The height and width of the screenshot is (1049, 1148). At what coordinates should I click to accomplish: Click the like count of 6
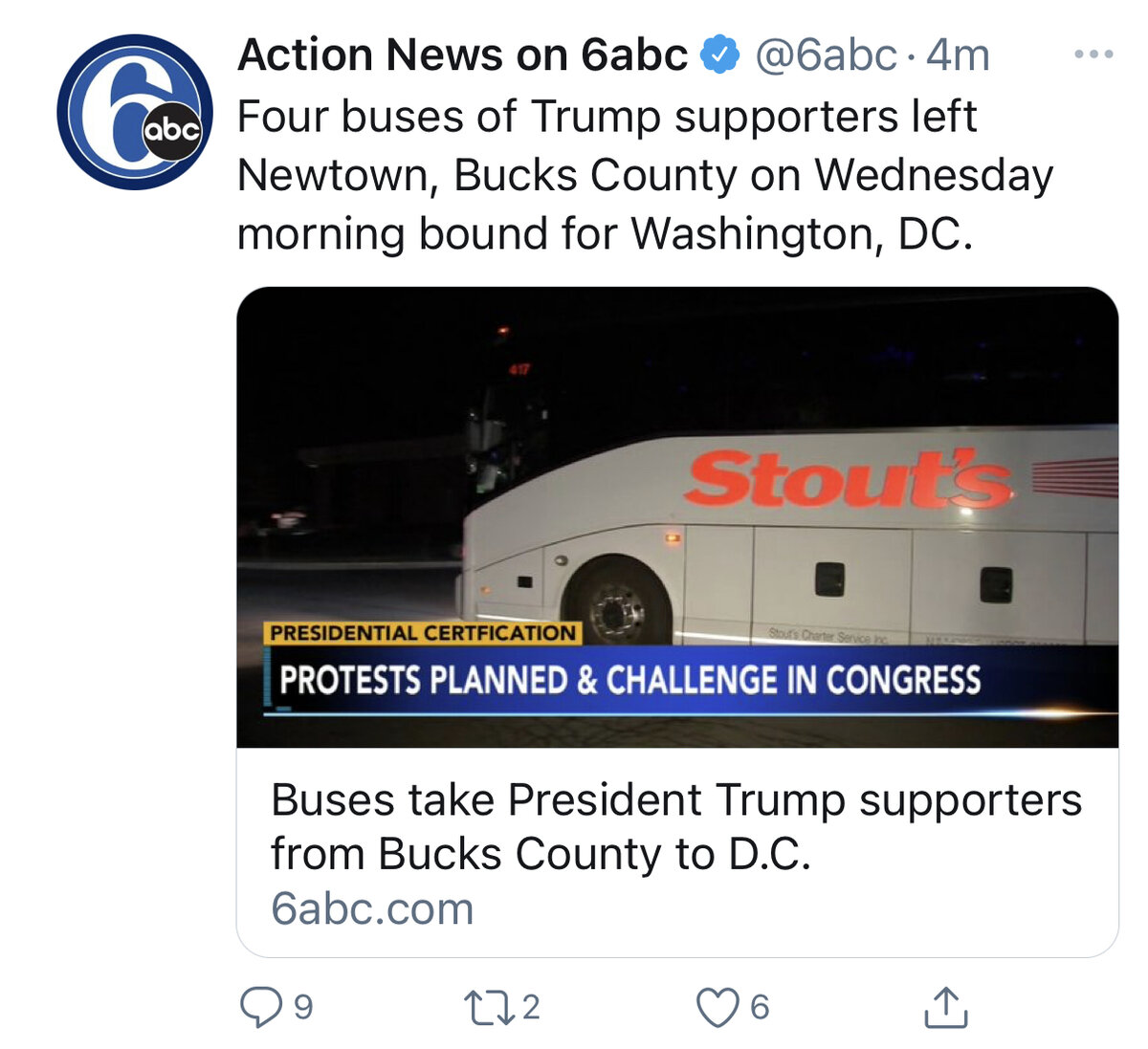(x=760, y=1007)
